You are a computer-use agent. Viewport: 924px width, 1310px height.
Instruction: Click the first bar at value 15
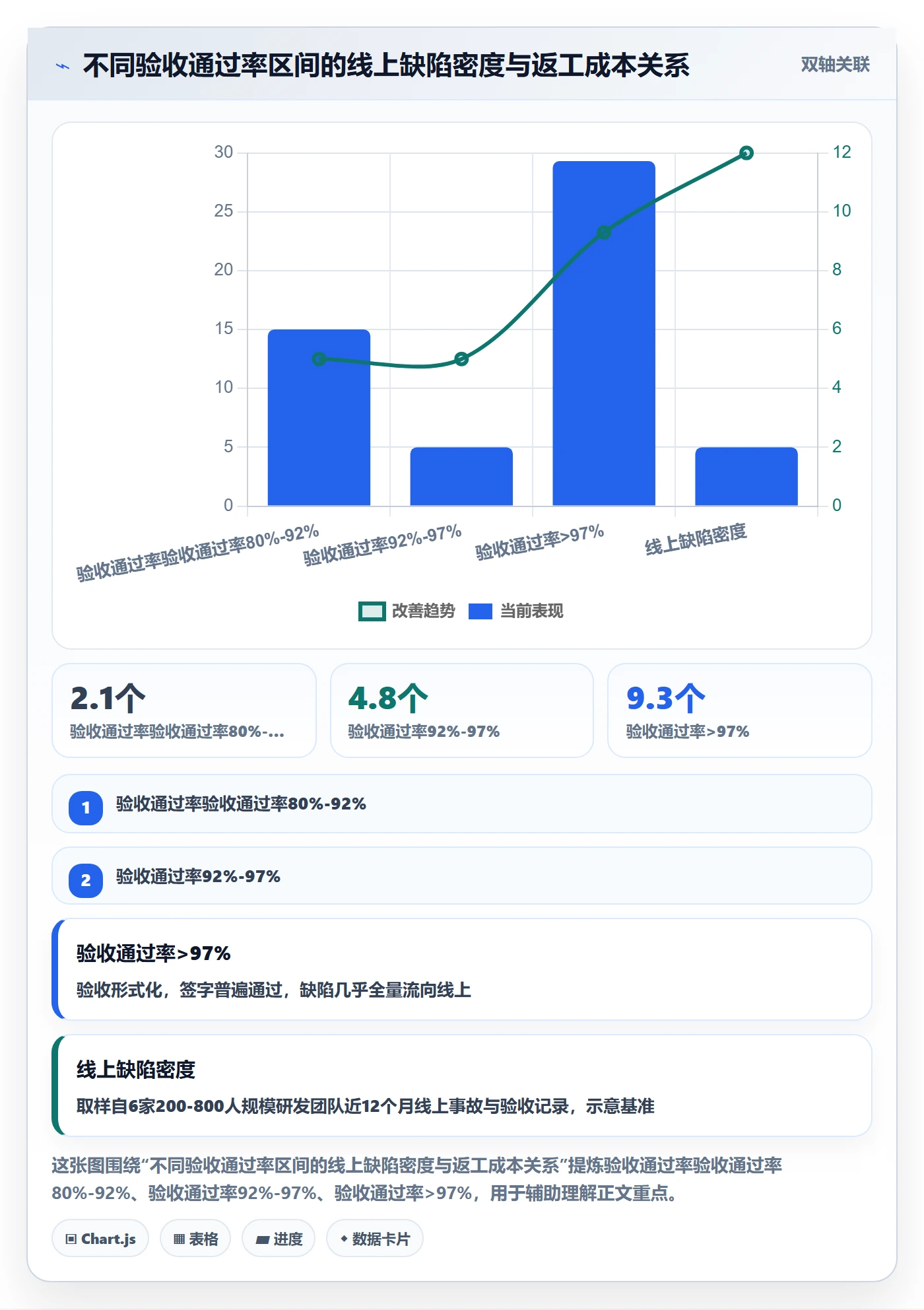[319, 417]
